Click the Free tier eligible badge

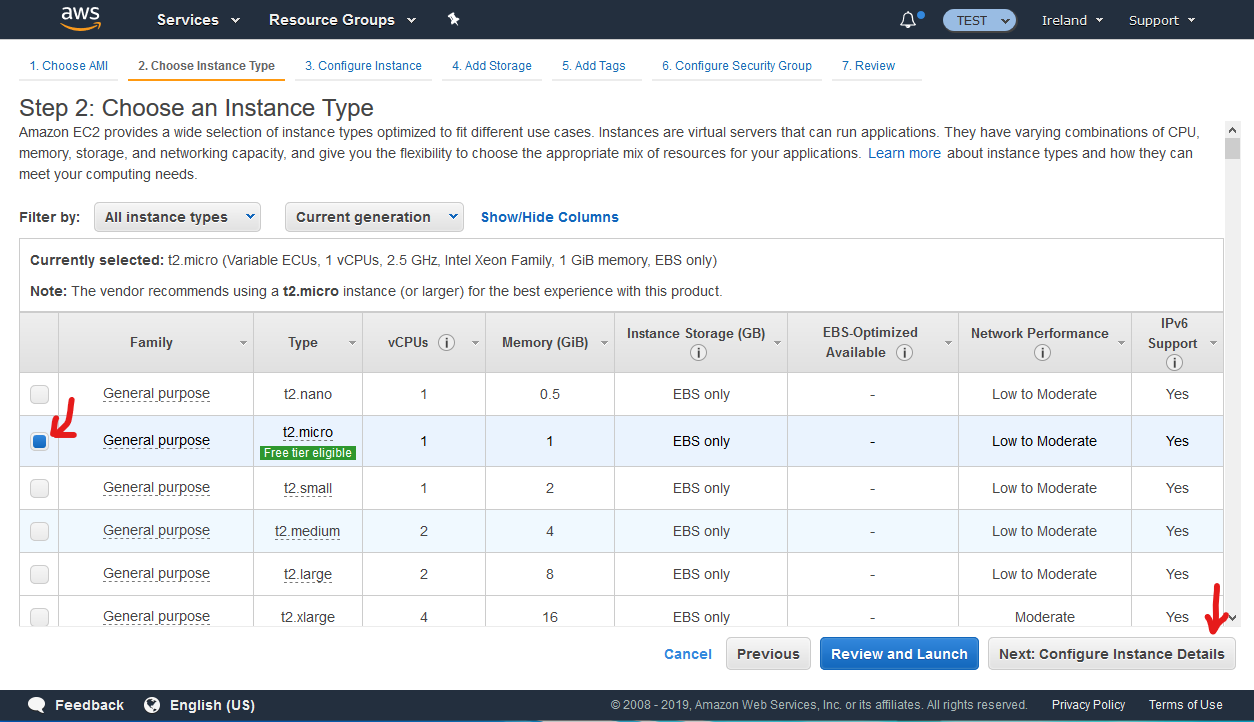[x=308, y=453]
